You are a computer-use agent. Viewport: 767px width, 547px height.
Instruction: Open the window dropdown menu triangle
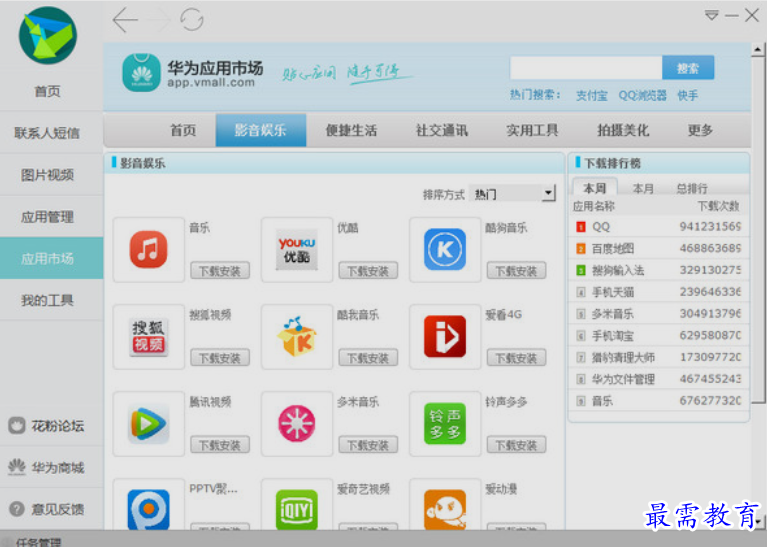pyautogui.click(x=712, y=16)
